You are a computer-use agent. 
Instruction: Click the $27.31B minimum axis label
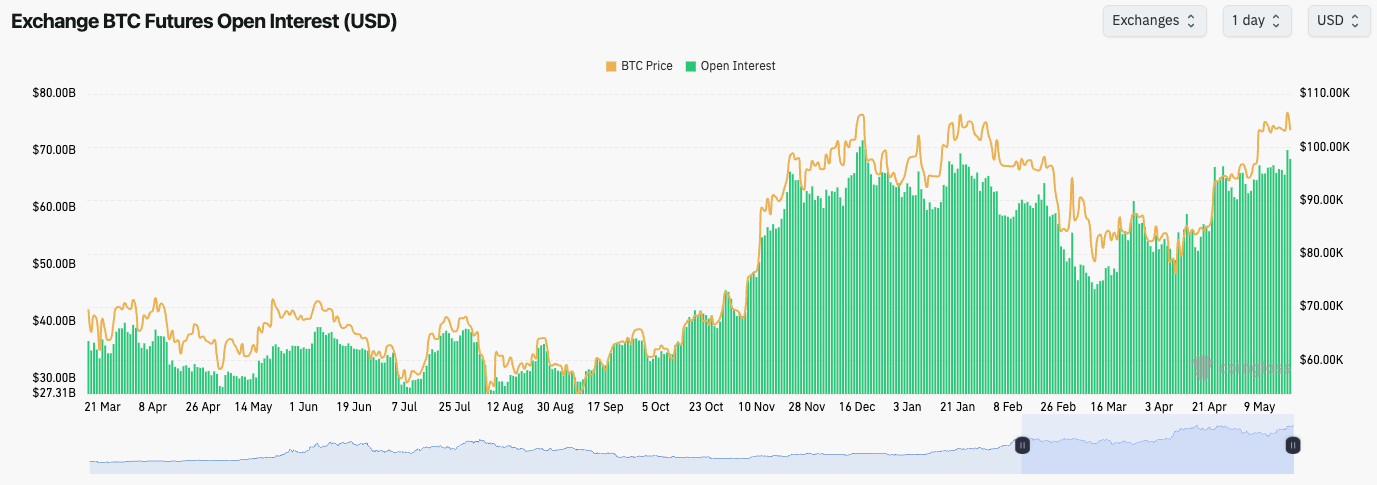click(54, 392)
